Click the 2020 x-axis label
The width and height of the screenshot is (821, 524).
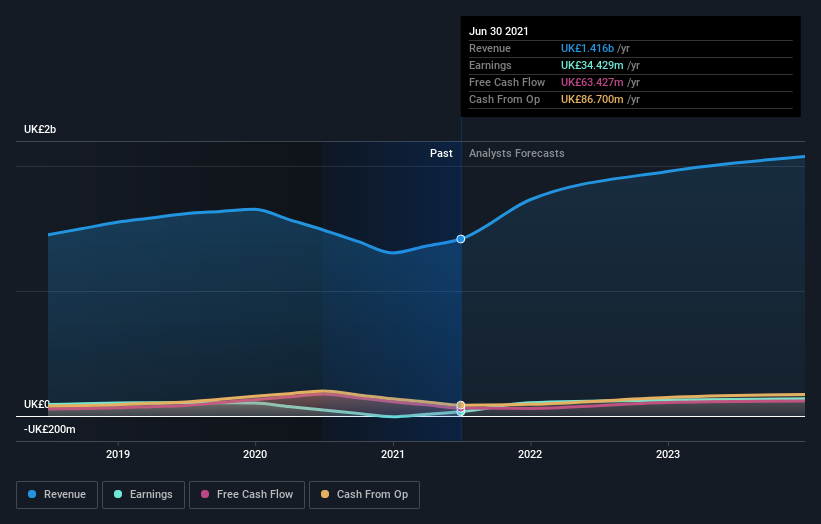point(255,454)
